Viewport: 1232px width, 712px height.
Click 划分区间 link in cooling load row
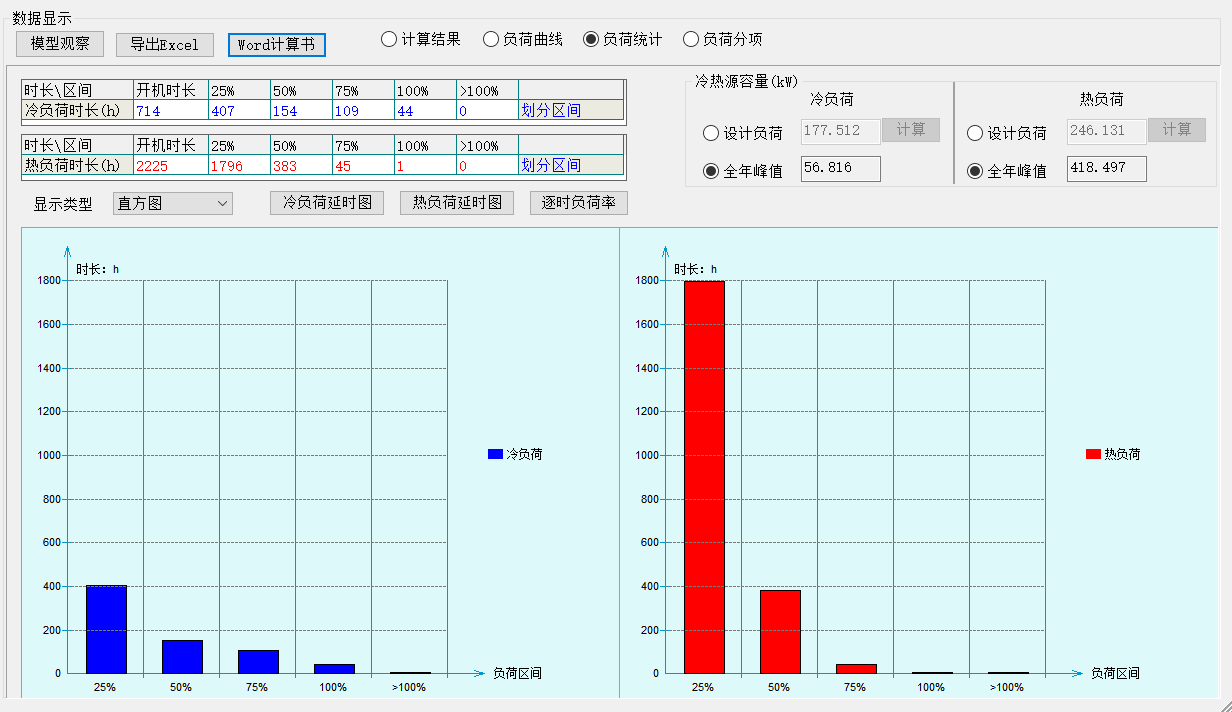pyautogui.click(x=551, y=111)
